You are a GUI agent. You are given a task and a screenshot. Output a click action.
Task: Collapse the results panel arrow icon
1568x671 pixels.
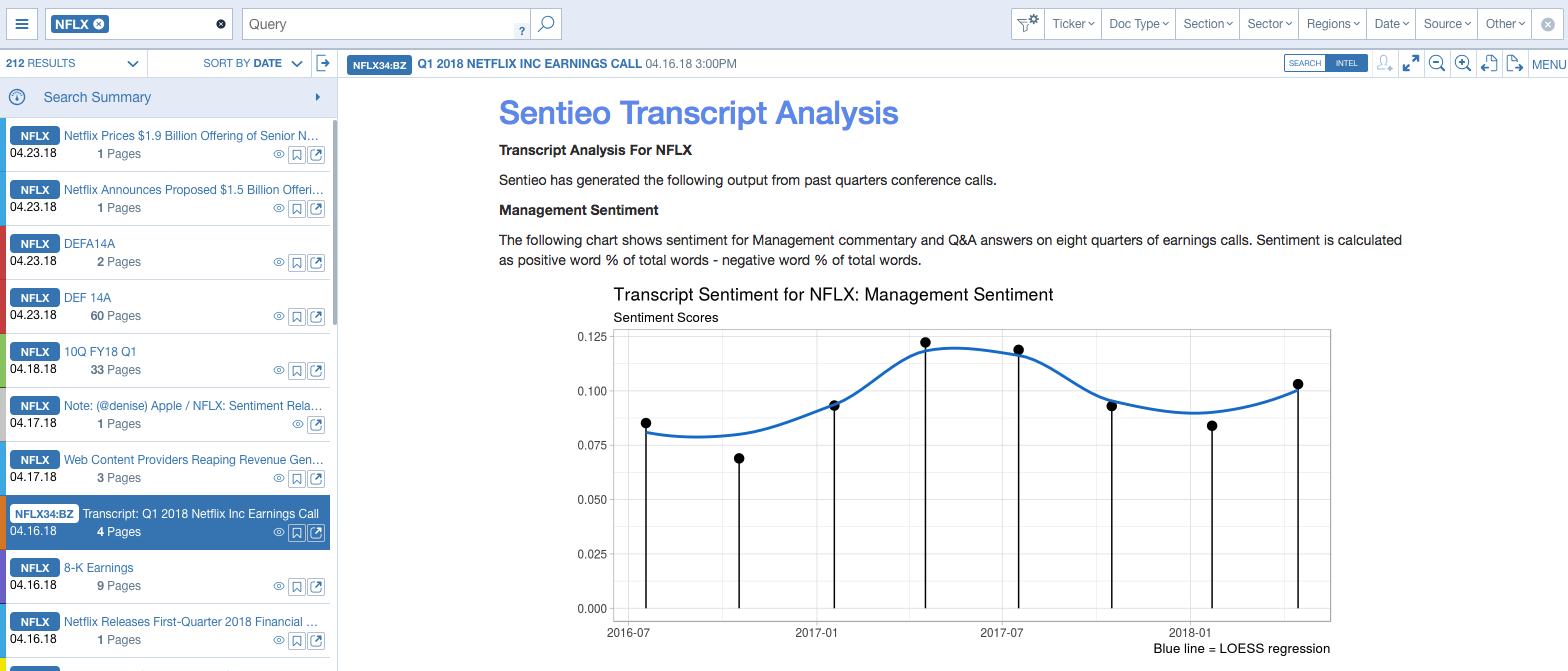pos(323,63)
